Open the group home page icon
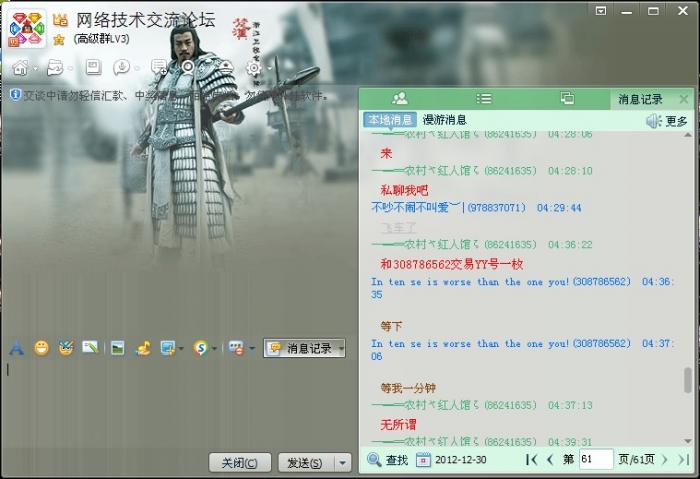Screen dimensions: 700x479 [x=20, y=68]
